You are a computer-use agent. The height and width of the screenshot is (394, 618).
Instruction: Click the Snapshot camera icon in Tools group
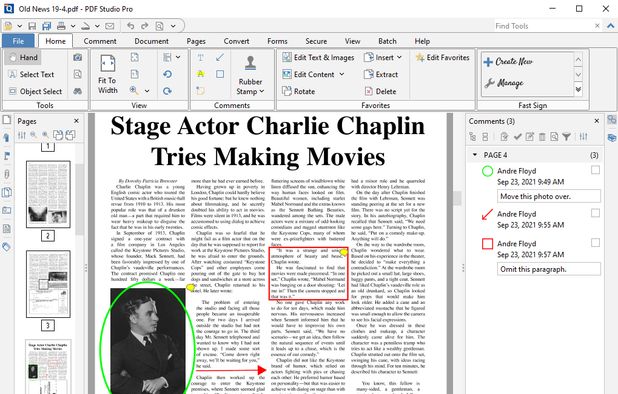coord(78,58)
